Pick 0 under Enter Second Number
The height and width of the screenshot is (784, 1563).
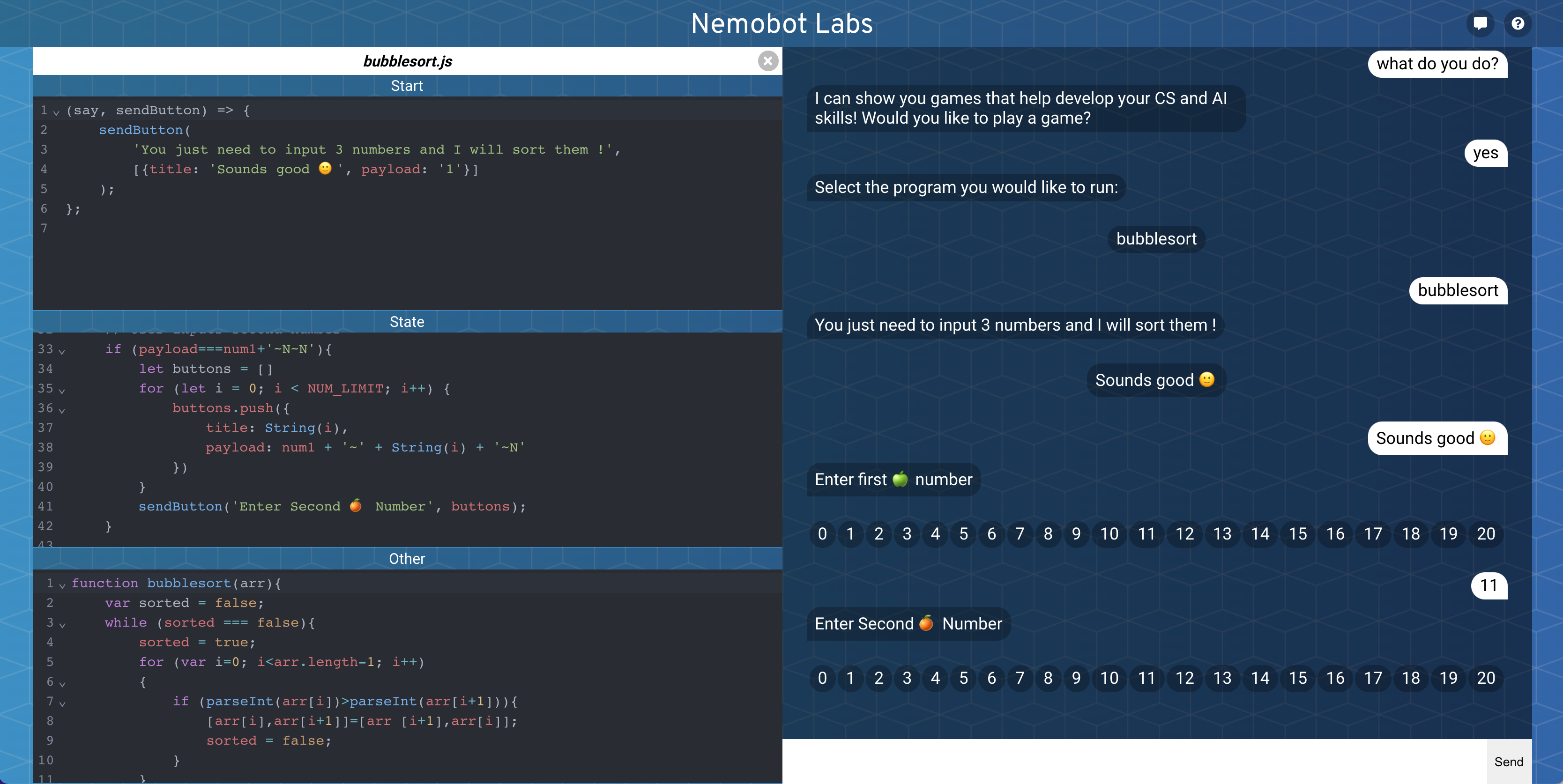(822, 678)
